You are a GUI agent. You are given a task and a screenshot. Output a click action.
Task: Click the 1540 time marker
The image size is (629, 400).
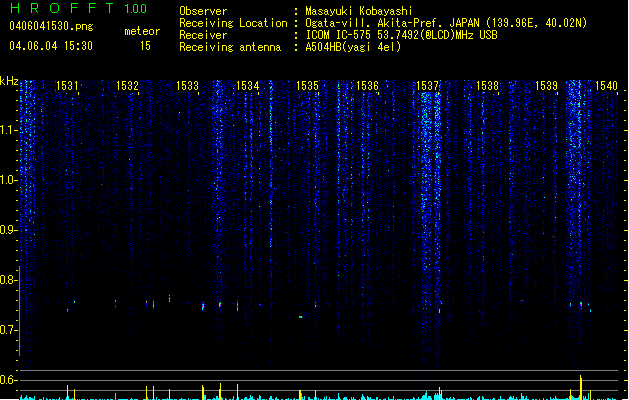coord(607,86)
